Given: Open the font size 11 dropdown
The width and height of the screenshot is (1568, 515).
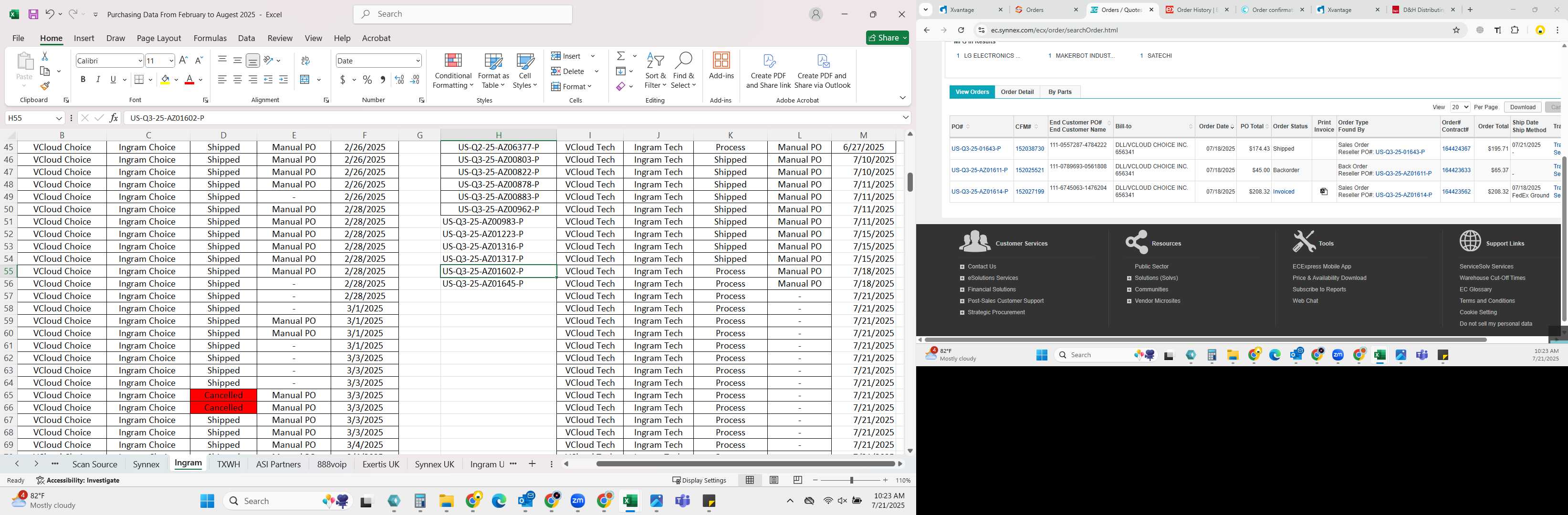Looking at the screenshot, I should tap(171, 61).
